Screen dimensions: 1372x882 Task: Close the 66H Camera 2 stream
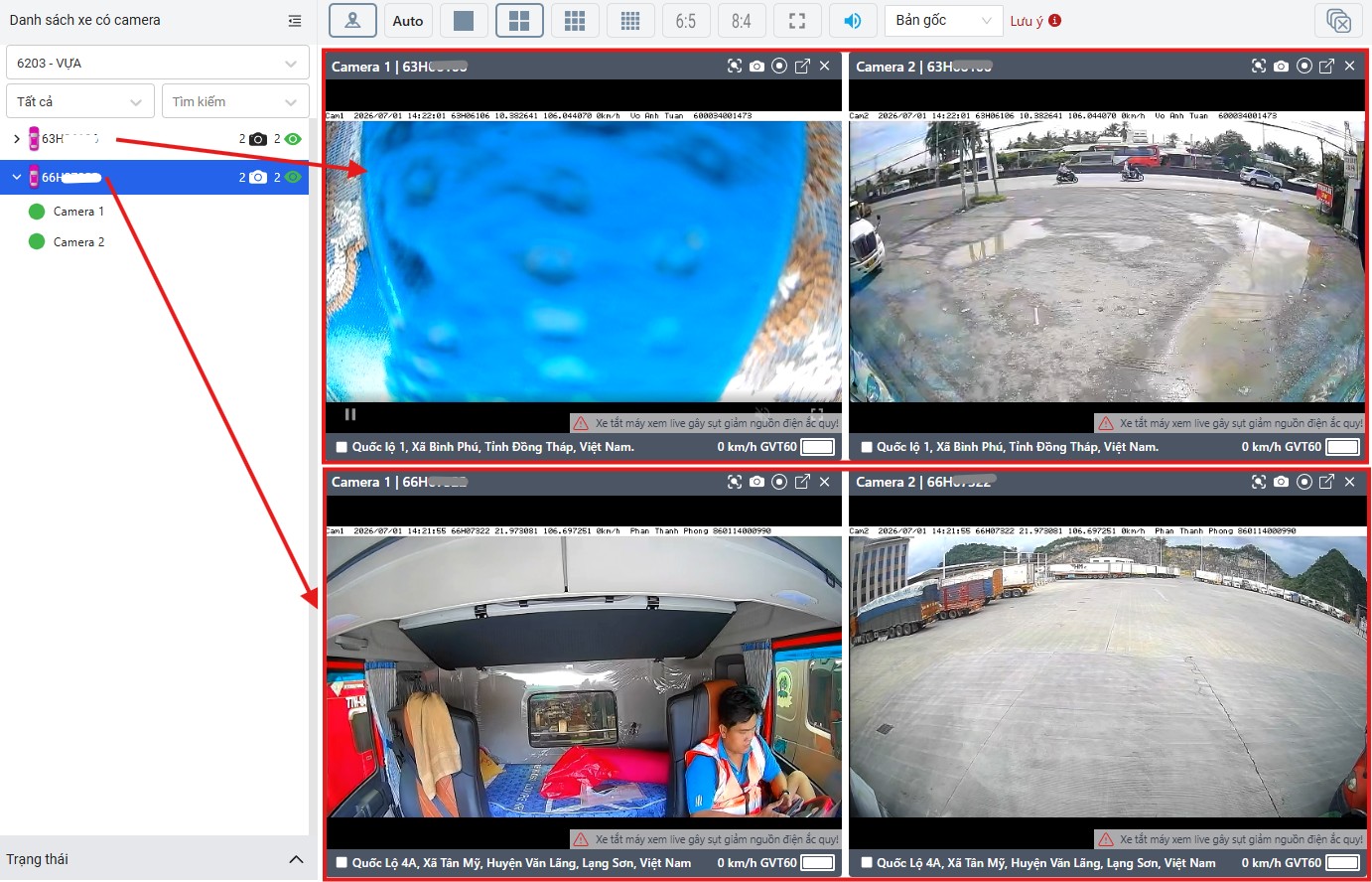(x=1349, y=482)
